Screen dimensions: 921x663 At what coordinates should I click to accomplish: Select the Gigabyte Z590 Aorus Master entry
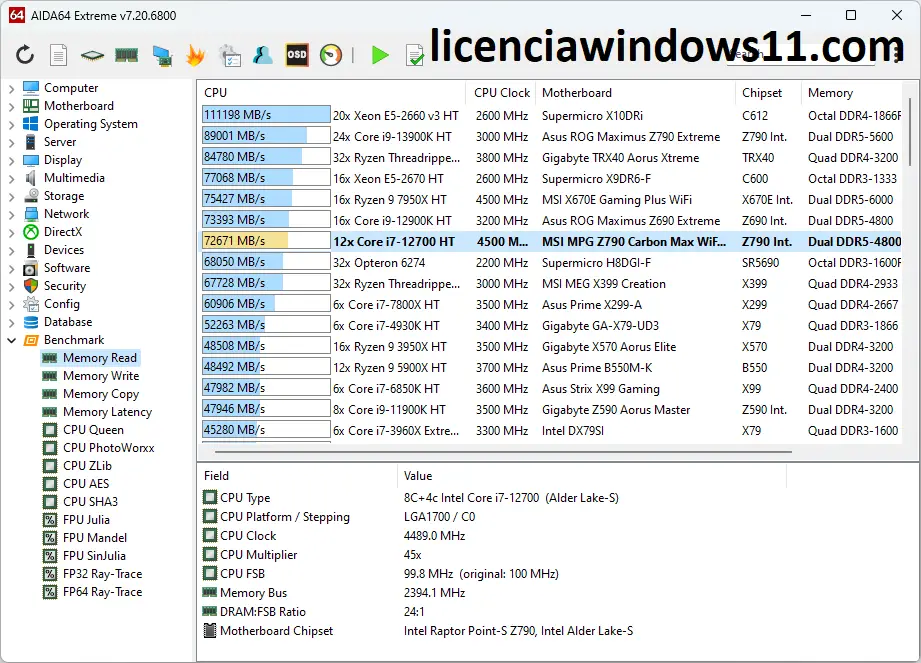point(616,410)
